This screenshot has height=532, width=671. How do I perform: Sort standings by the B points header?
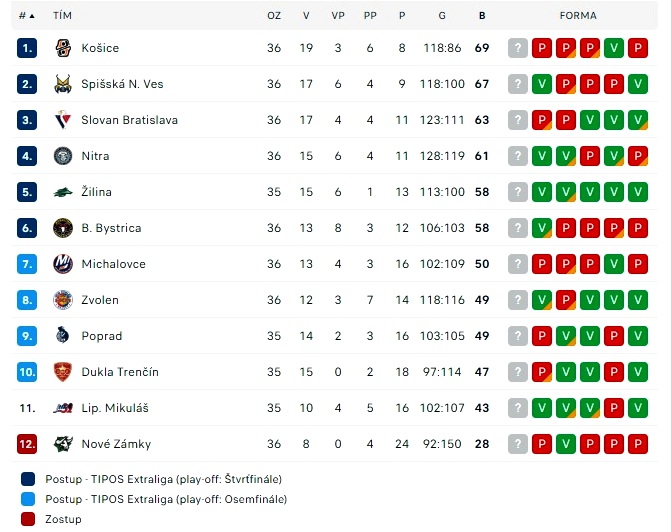482,16
